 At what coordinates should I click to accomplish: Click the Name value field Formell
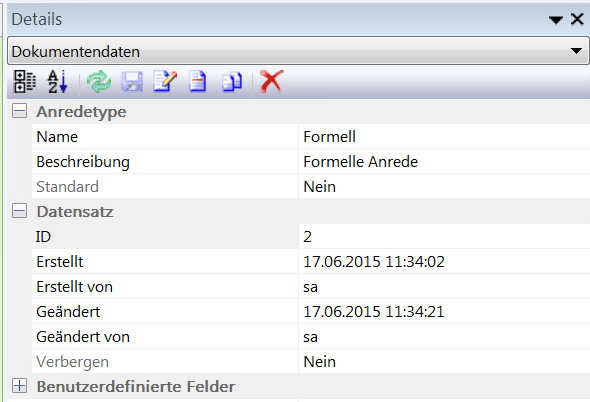tap(444, 136)
